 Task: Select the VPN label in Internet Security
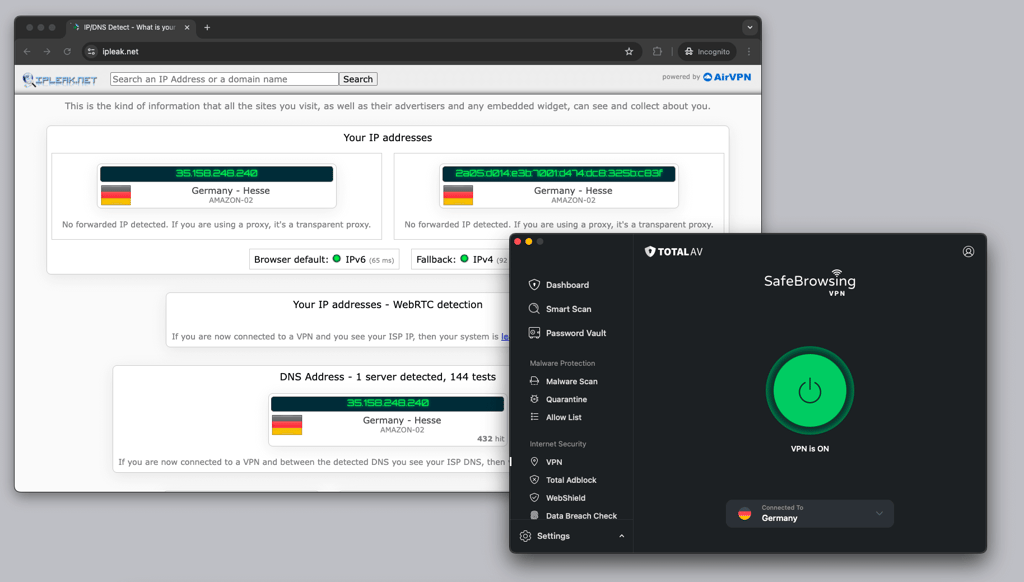point(554,462)
